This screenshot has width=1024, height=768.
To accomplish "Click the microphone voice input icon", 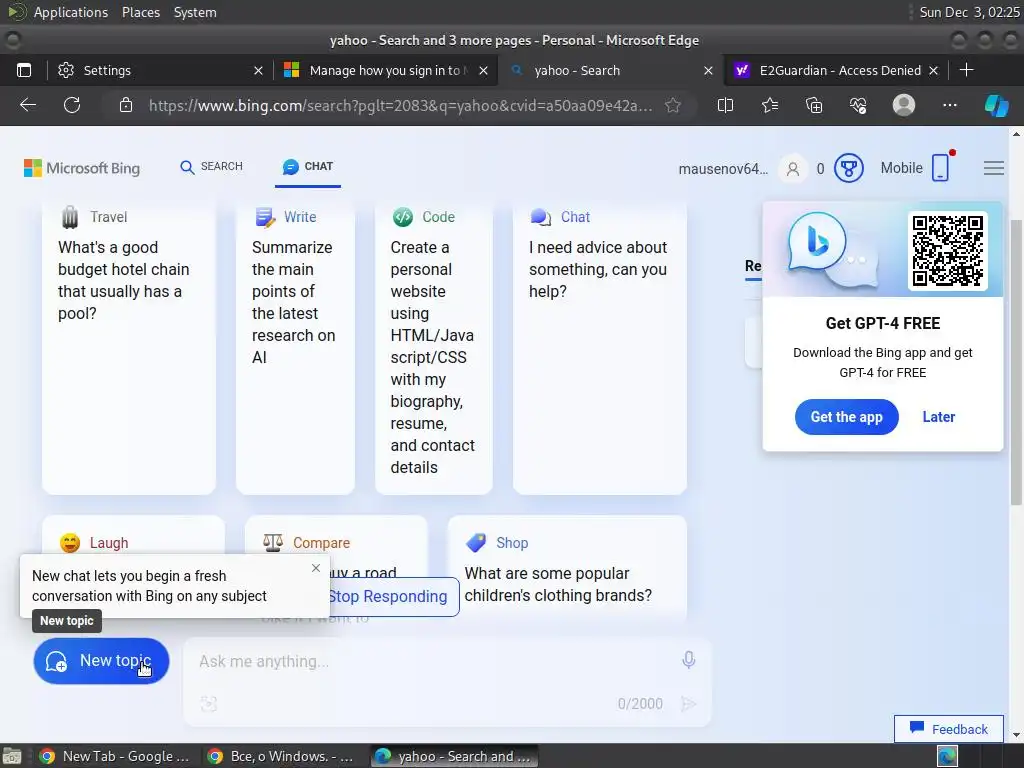I will (x=688, y=660).
